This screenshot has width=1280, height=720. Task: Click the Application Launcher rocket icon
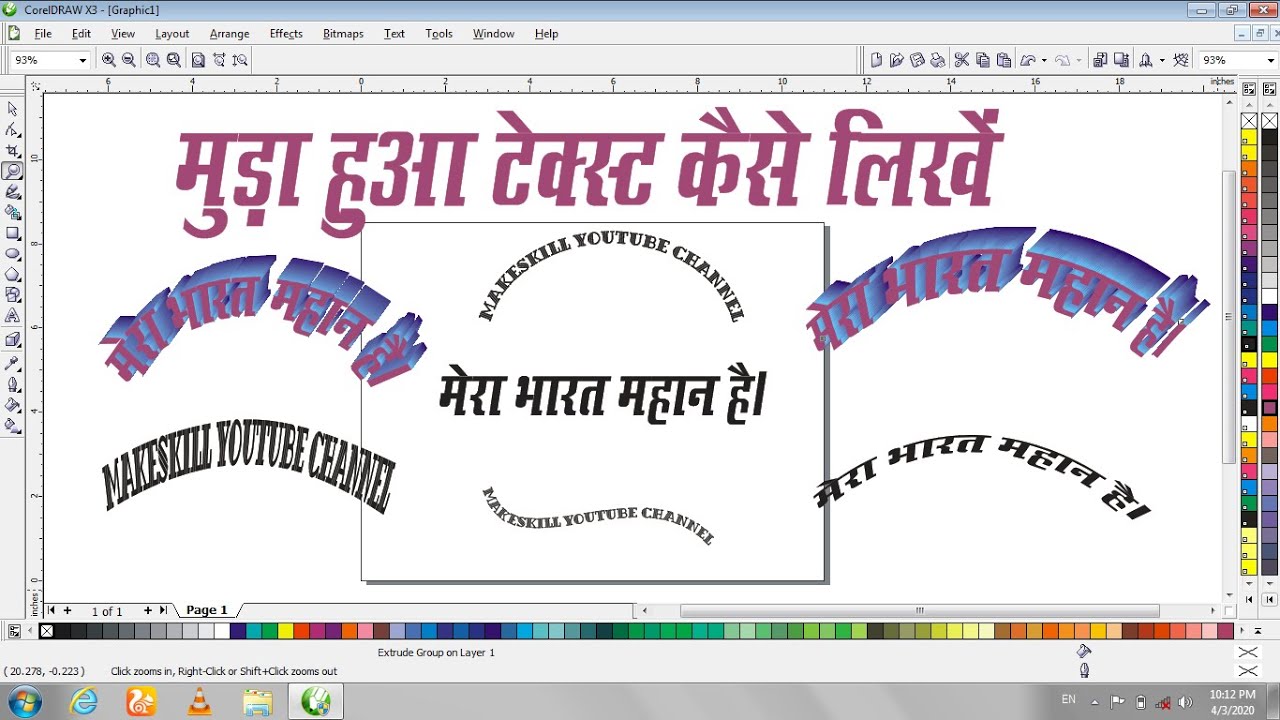1146,60
